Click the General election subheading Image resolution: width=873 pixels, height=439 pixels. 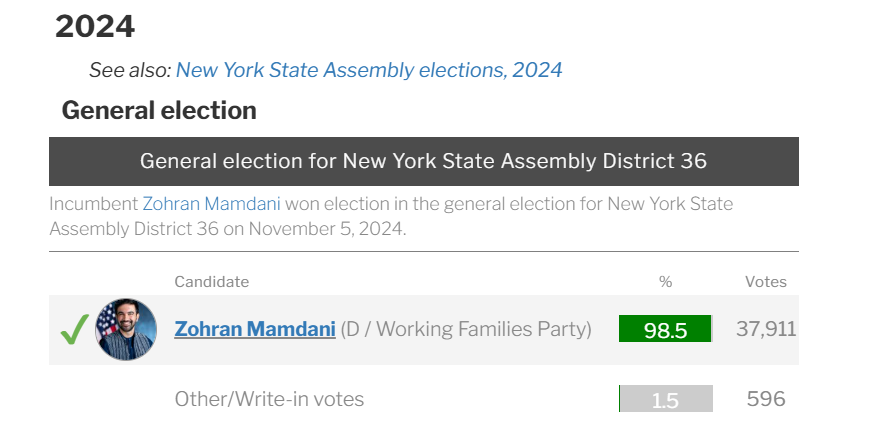(x=159, y=110)
